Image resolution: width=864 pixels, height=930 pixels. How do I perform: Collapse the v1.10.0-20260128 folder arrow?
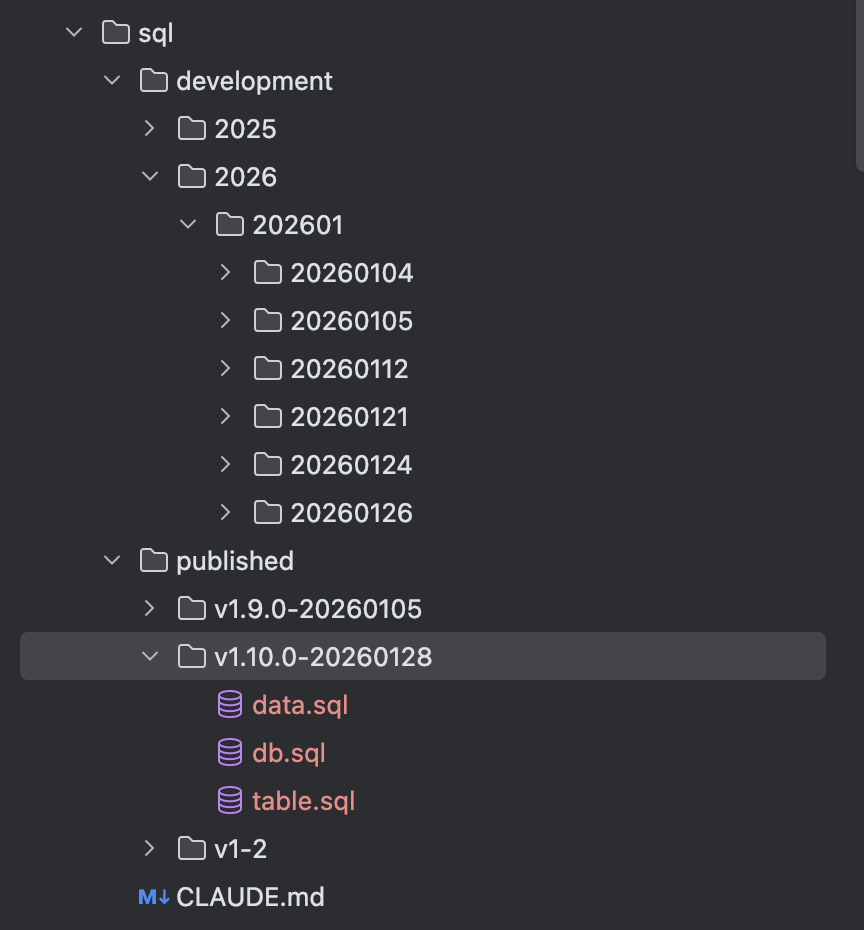150,657
